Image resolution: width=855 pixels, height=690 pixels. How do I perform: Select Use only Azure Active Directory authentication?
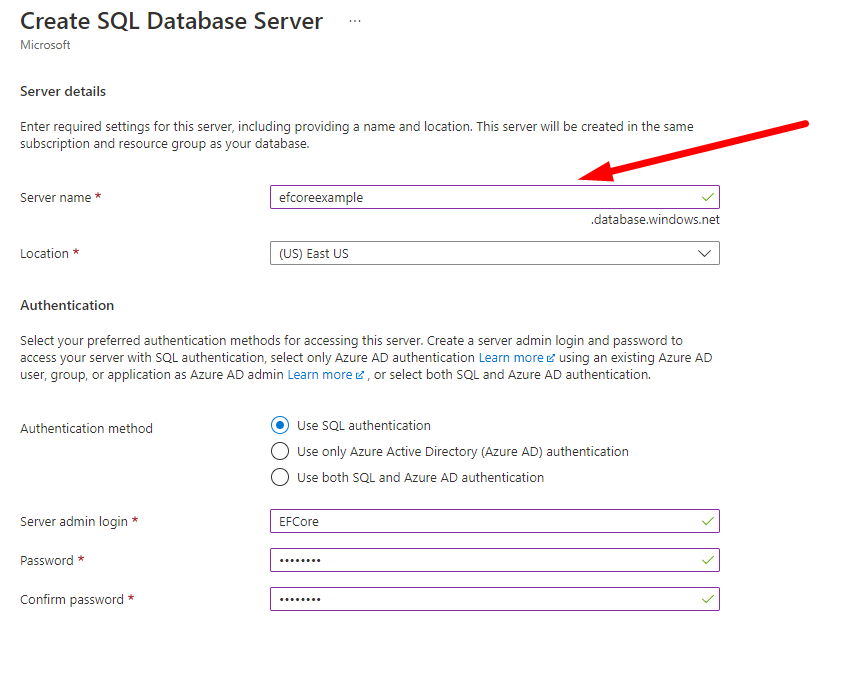point(280,452)
